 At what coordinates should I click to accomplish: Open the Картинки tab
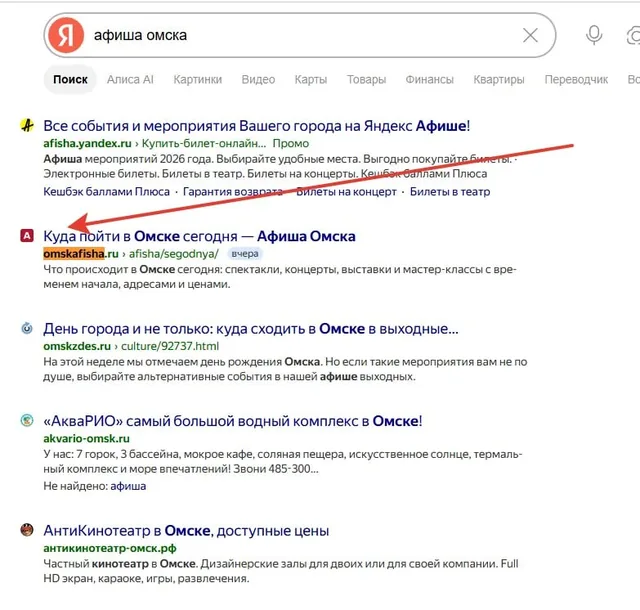(198, 79)
